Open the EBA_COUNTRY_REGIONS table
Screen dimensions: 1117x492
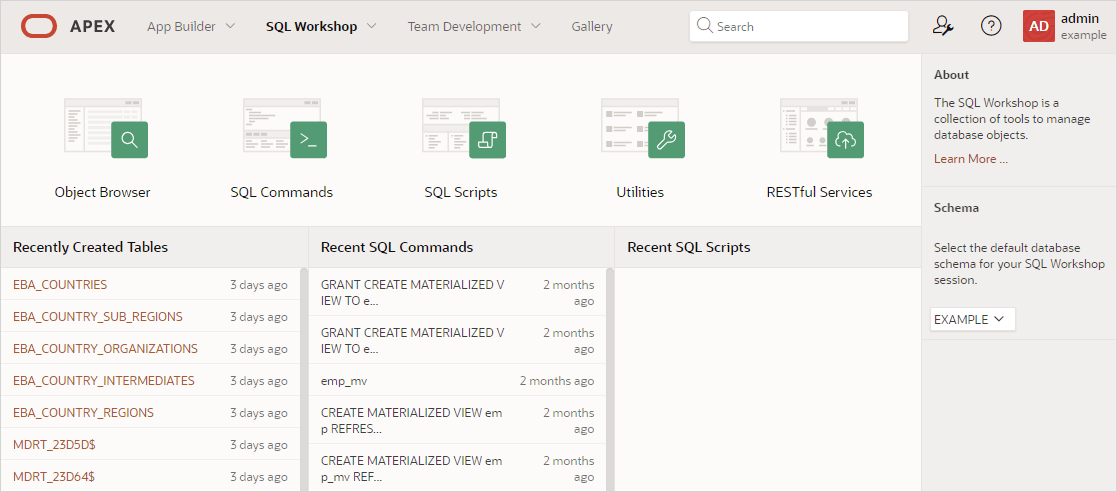[x=83, y=413]
